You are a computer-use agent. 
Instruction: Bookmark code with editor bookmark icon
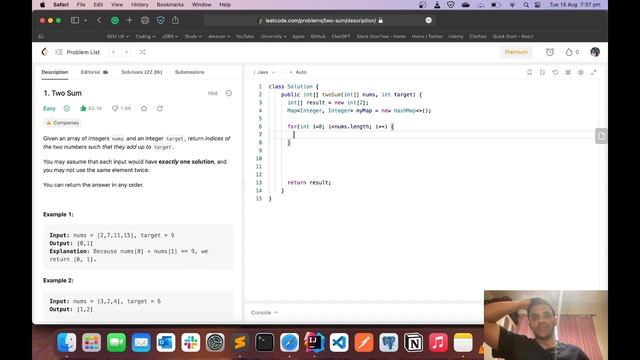pyautogui.click(x=529, y=72)
